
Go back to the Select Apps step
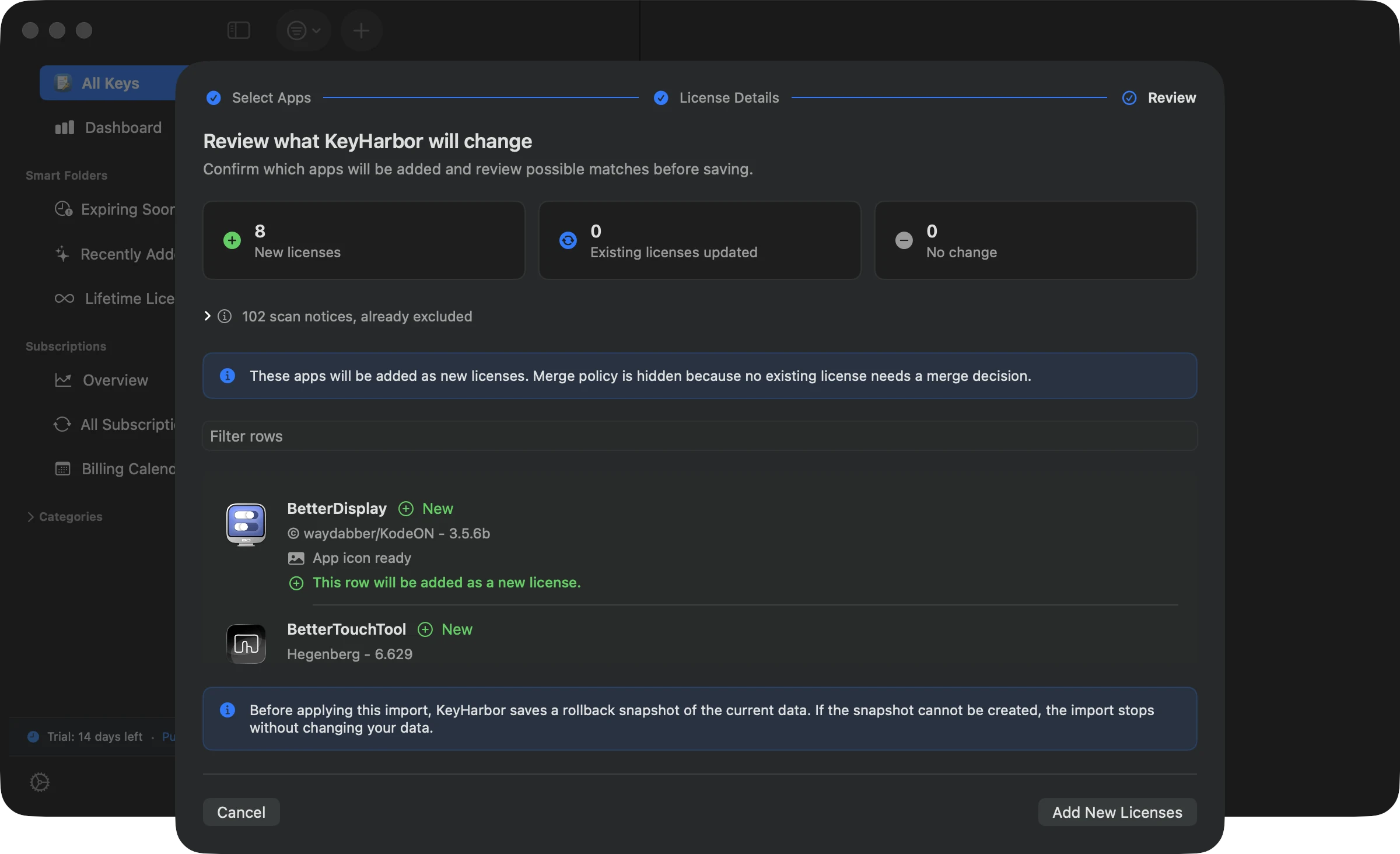click(258, 98)
